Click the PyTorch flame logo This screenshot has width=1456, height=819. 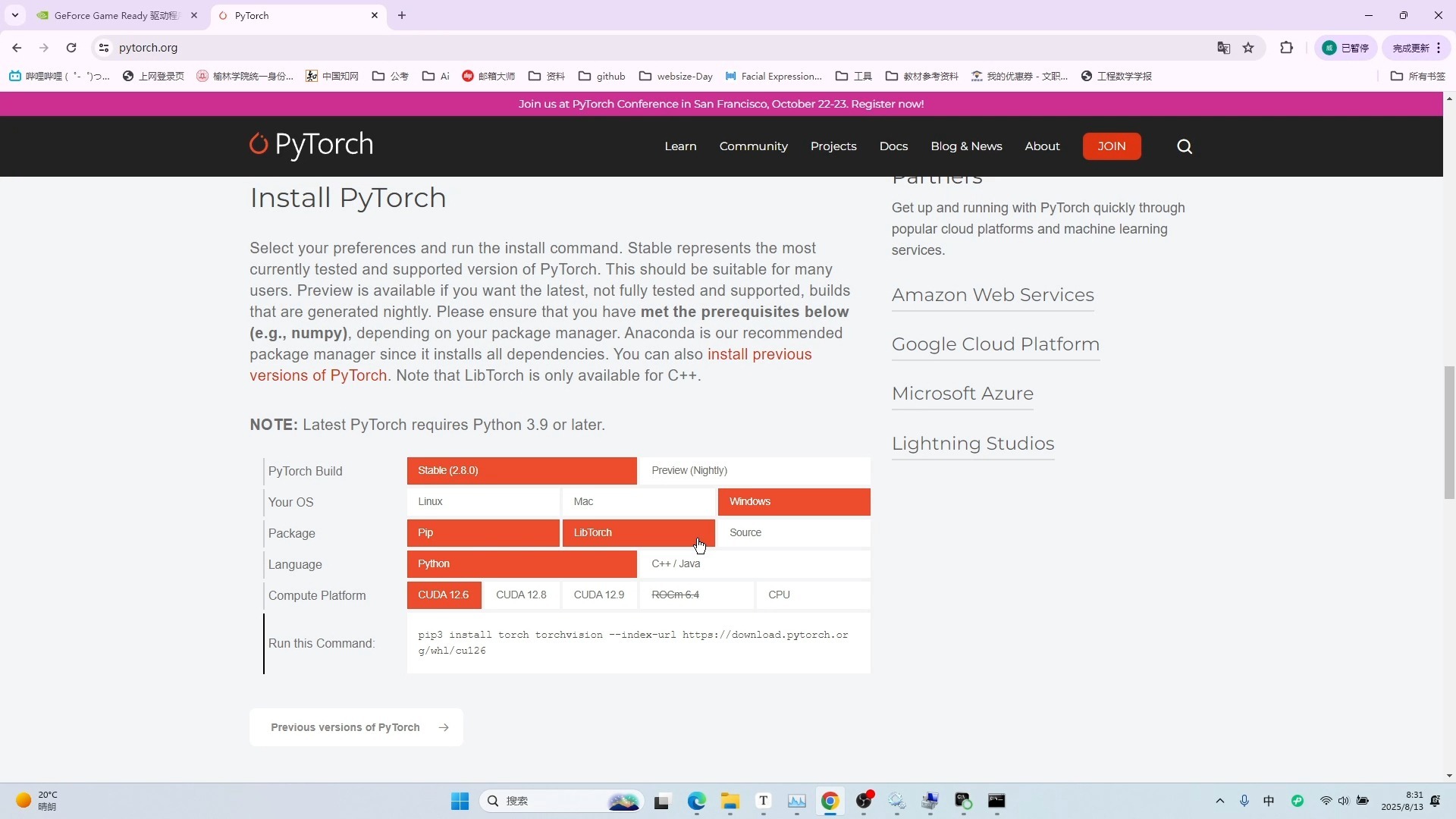pos(259,144)
